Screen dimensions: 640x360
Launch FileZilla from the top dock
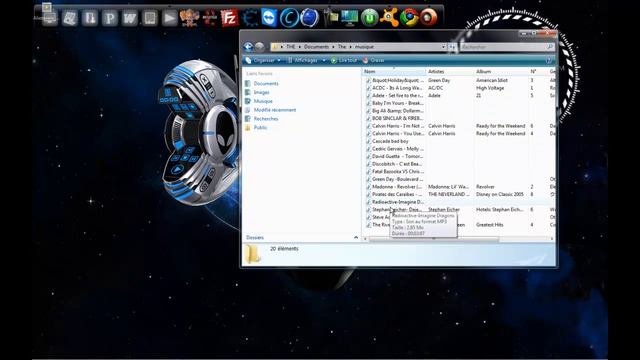pos(229,18)
